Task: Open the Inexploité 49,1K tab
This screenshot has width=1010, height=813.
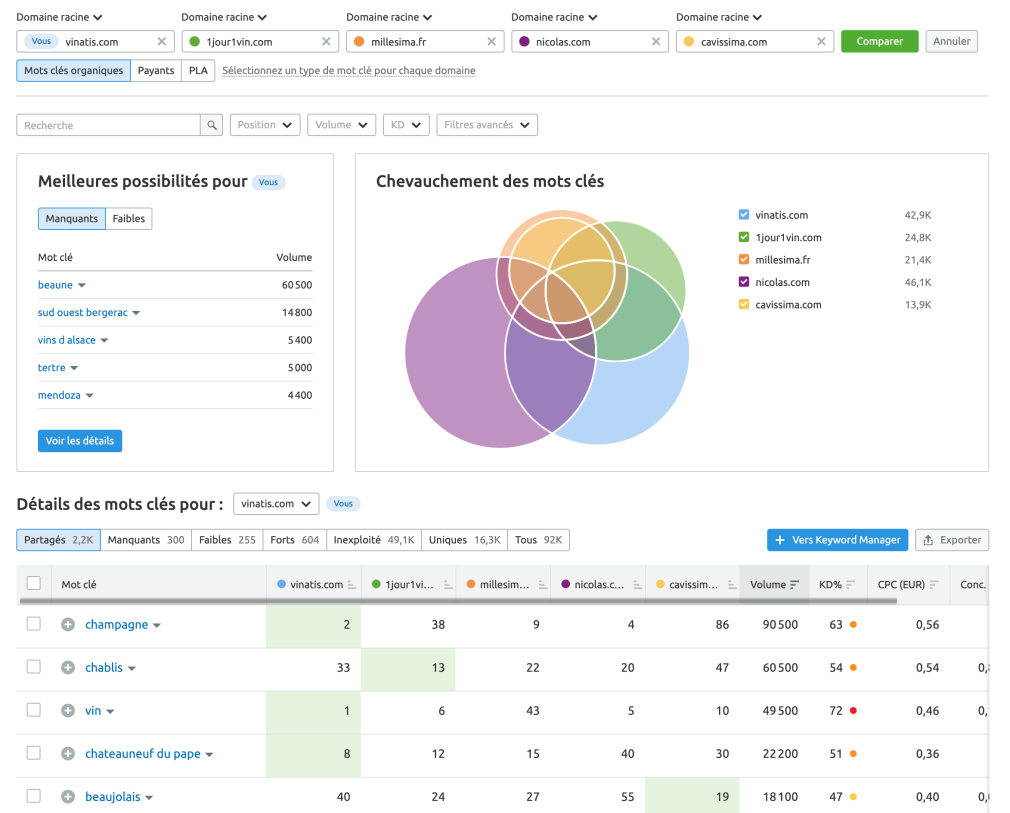Action: [374, 540]
